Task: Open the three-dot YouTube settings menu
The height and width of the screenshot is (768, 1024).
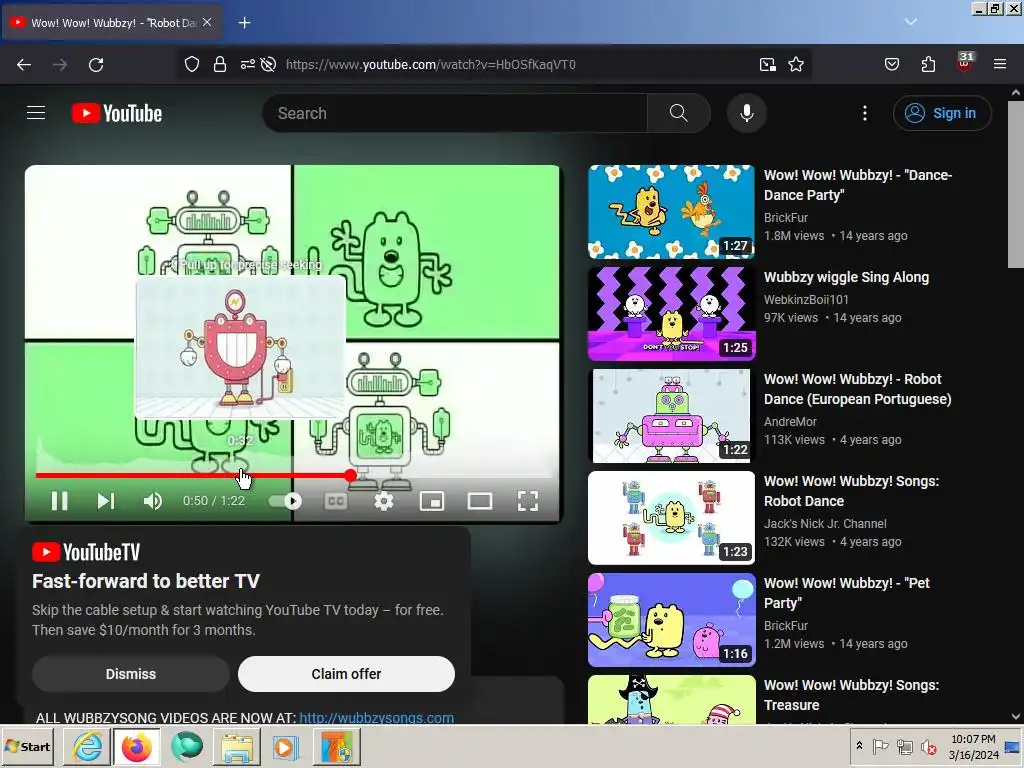Action: [865, 113]
